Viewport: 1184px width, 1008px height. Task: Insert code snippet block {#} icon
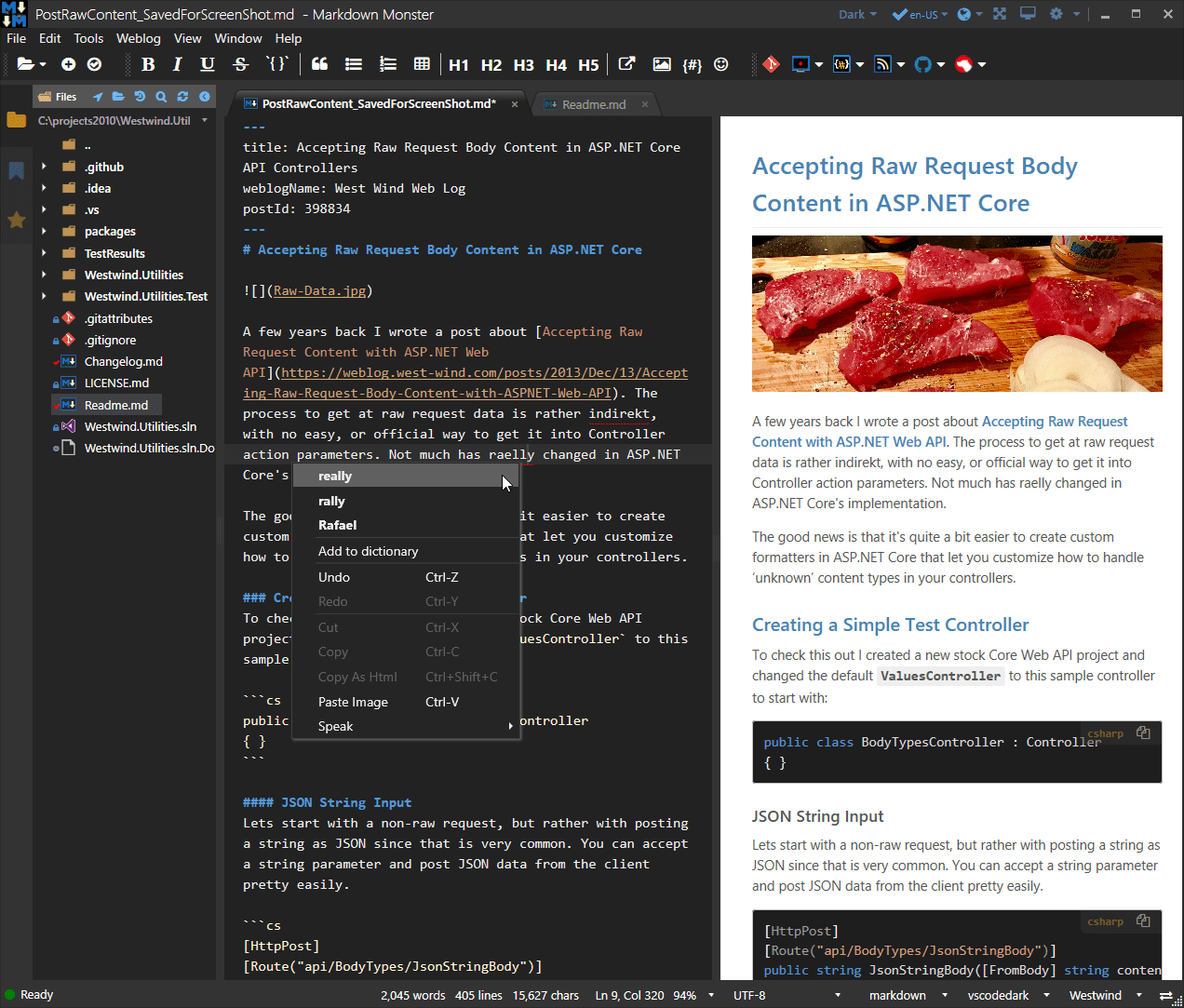tap(693, 65)
